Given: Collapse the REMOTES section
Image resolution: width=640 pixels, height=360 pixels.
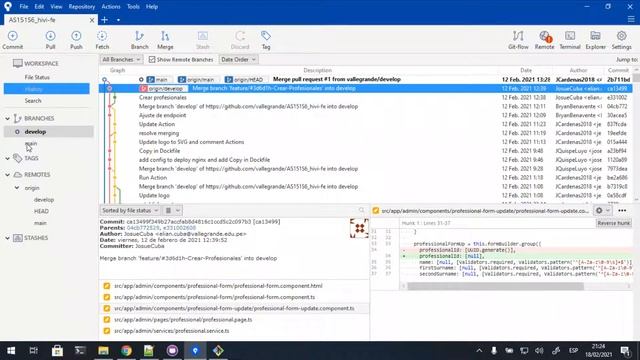Looking at the screenshot, I should click(7, 175).
